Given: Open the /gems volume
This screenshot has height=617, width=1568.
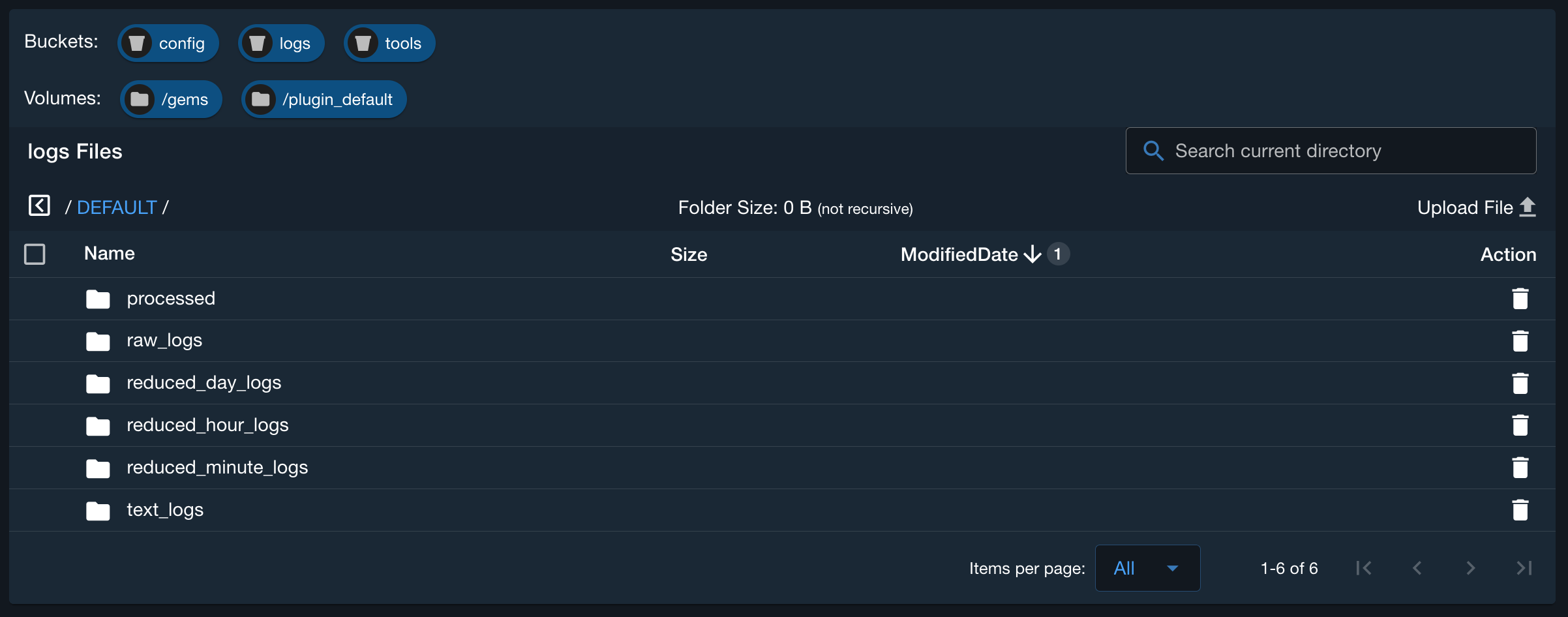Looking at the screenshot, I should 172,100.
